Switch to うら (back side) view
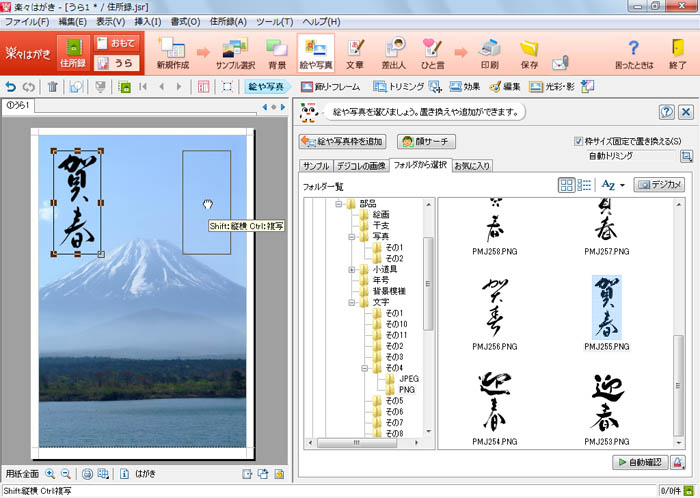The image size is (700, 498). click(x=118, y=63)
